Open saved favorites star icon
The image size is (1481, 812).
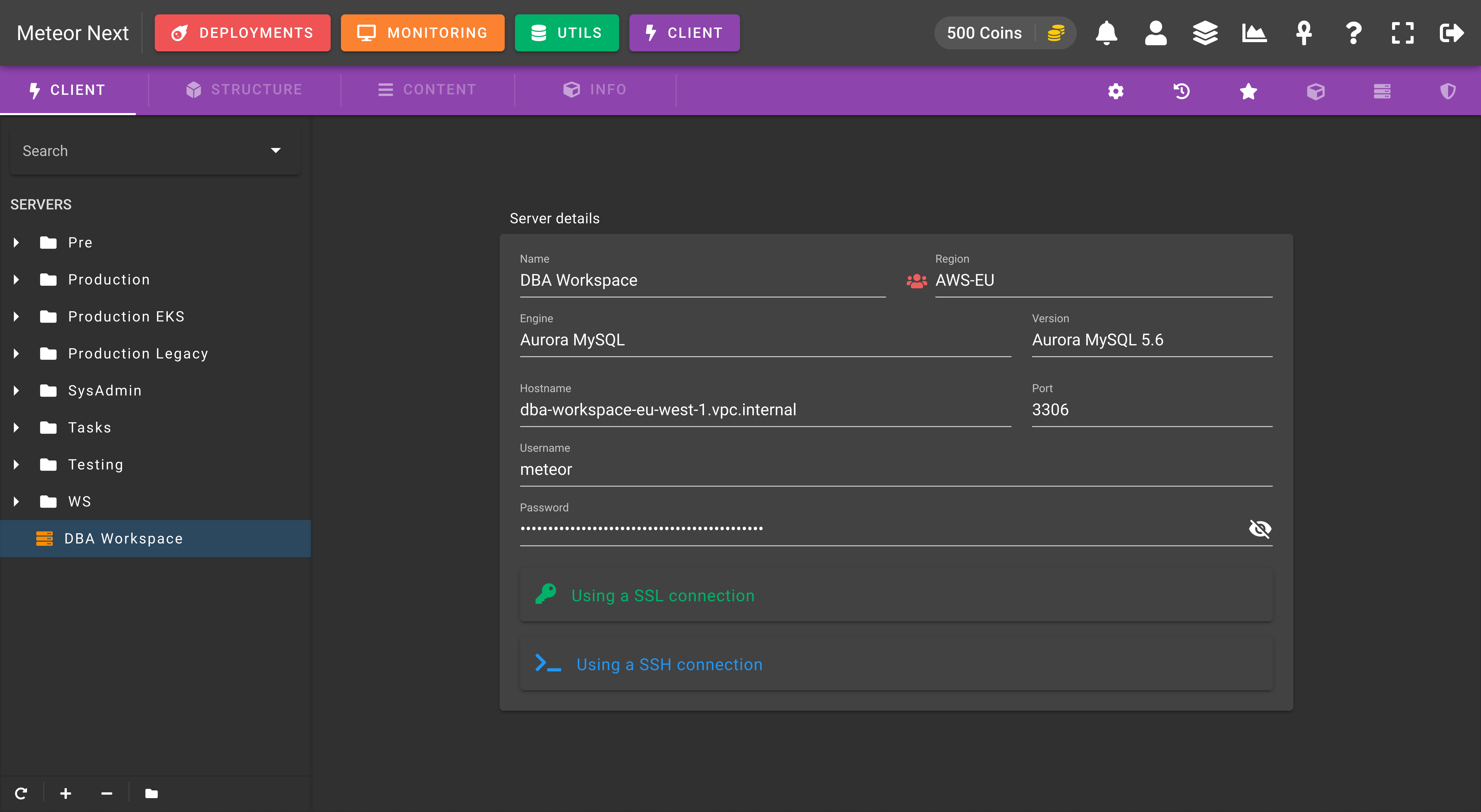1248,91
